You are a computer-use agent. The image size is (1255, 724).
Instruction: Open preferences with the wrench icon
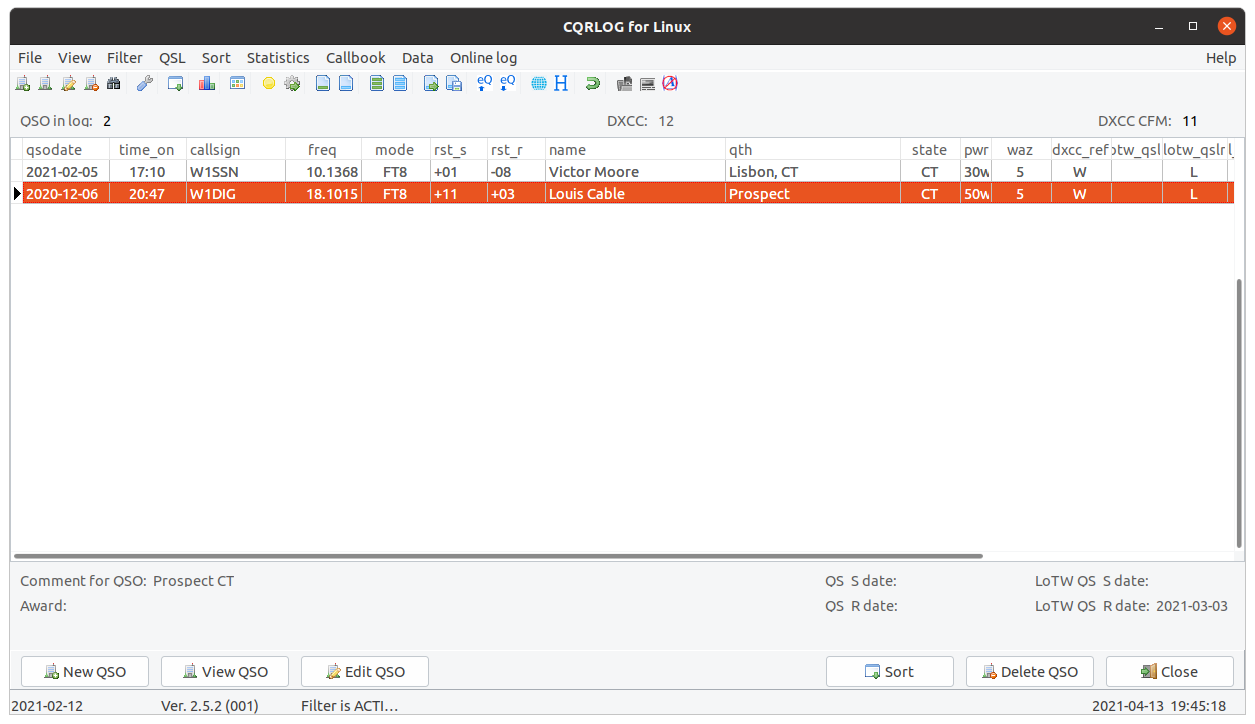145,84
